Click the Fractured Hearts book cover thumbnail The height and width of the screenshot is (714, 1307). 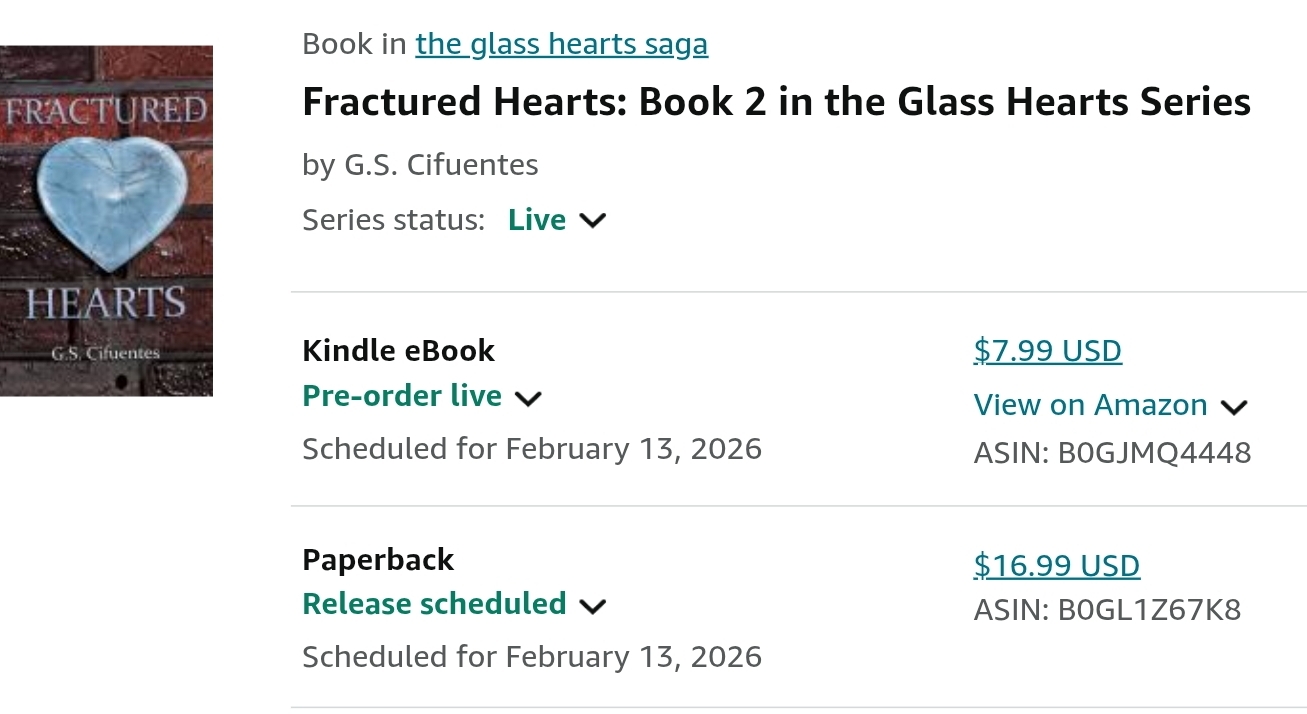click(x=105, y=220)
